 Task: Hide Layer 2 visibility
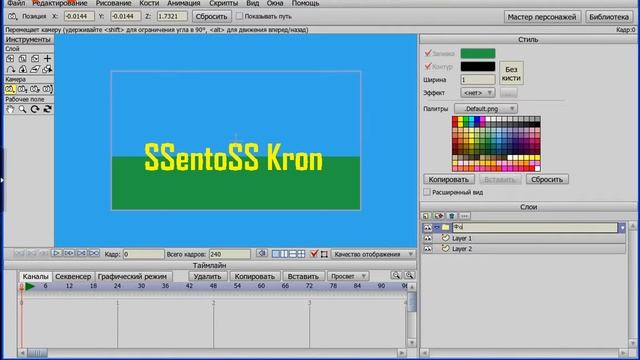click(x=427, y=249)
